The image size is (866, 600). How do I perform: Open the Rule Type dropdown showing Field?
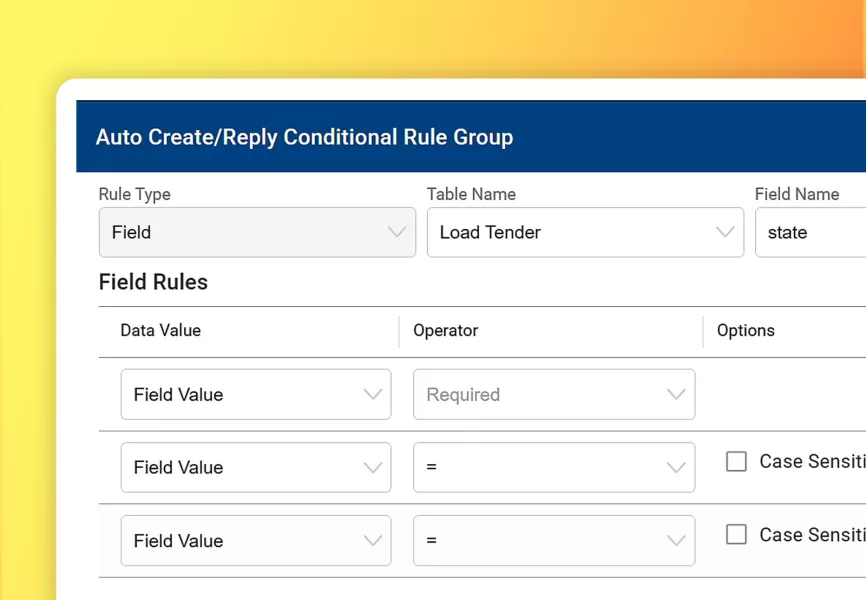256,232
